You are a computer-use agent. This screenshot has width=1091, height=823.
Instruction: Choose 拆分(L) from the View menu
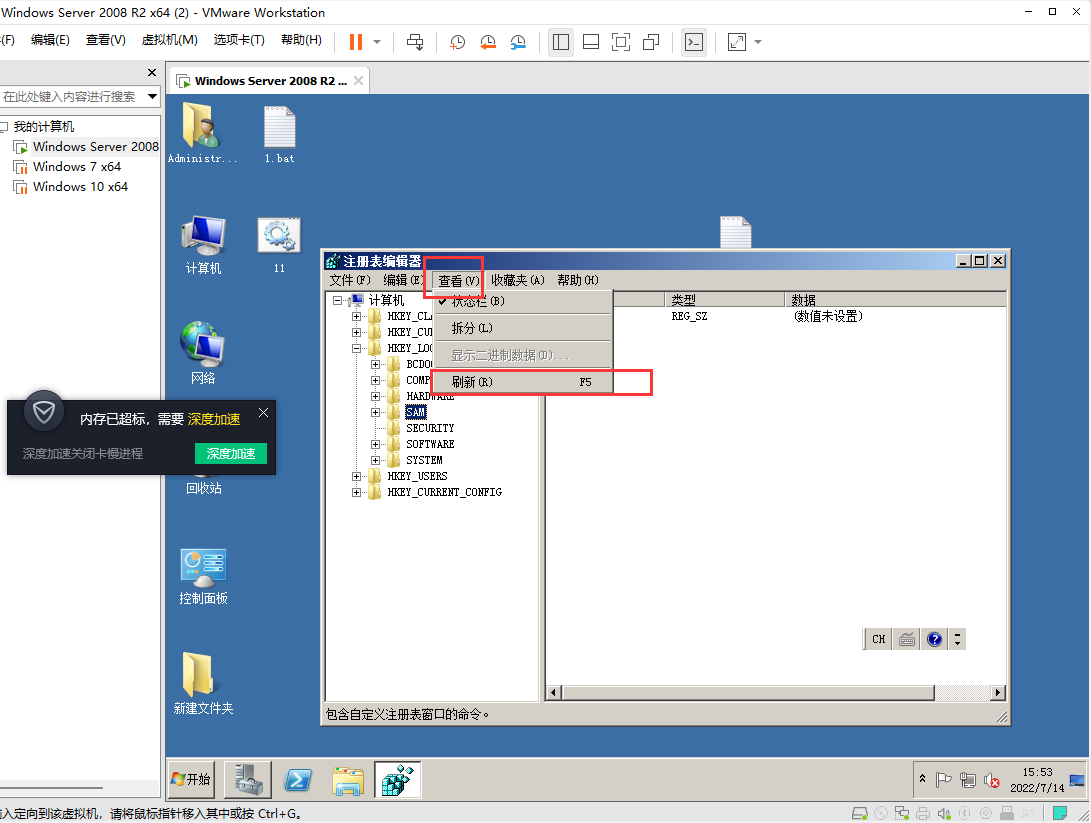523,328
